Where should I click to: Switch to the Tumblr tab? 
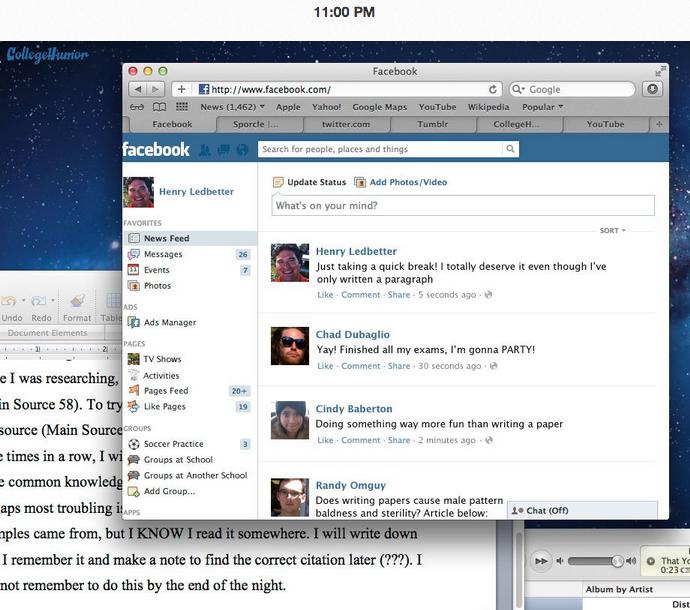tap(432, 125)
